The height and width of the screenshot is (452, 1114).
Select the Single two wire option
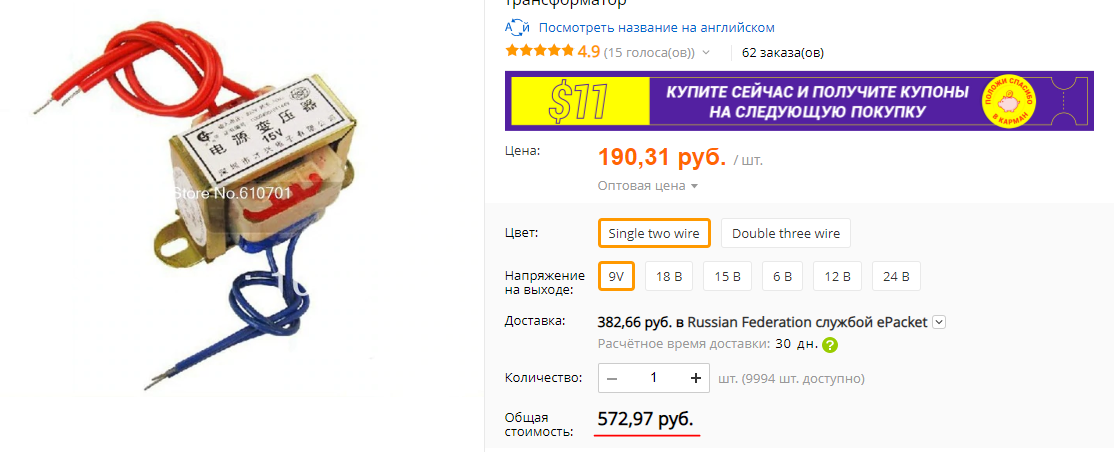click(654, 233)
